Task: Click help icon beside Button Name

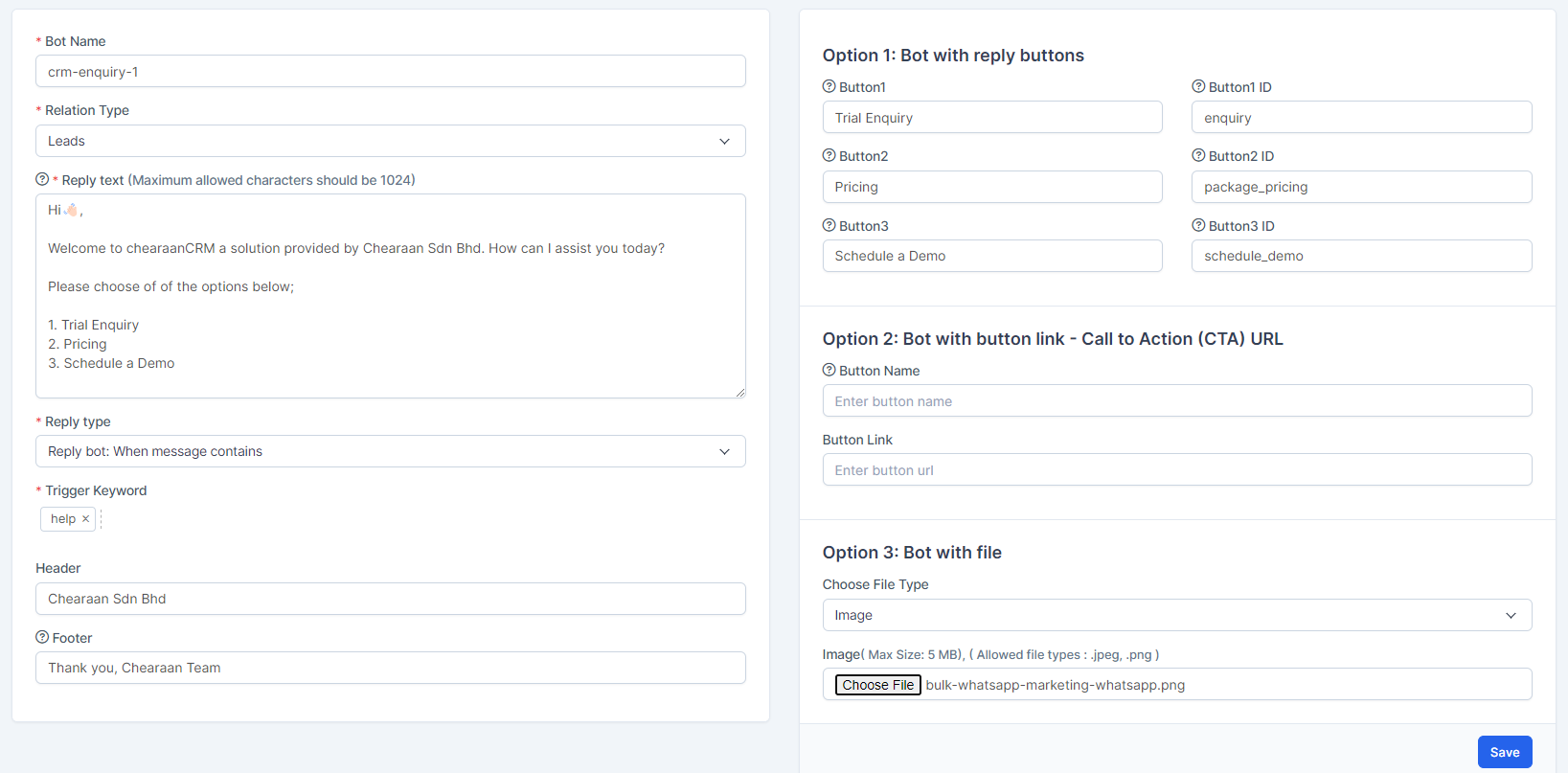Action: 829,370
